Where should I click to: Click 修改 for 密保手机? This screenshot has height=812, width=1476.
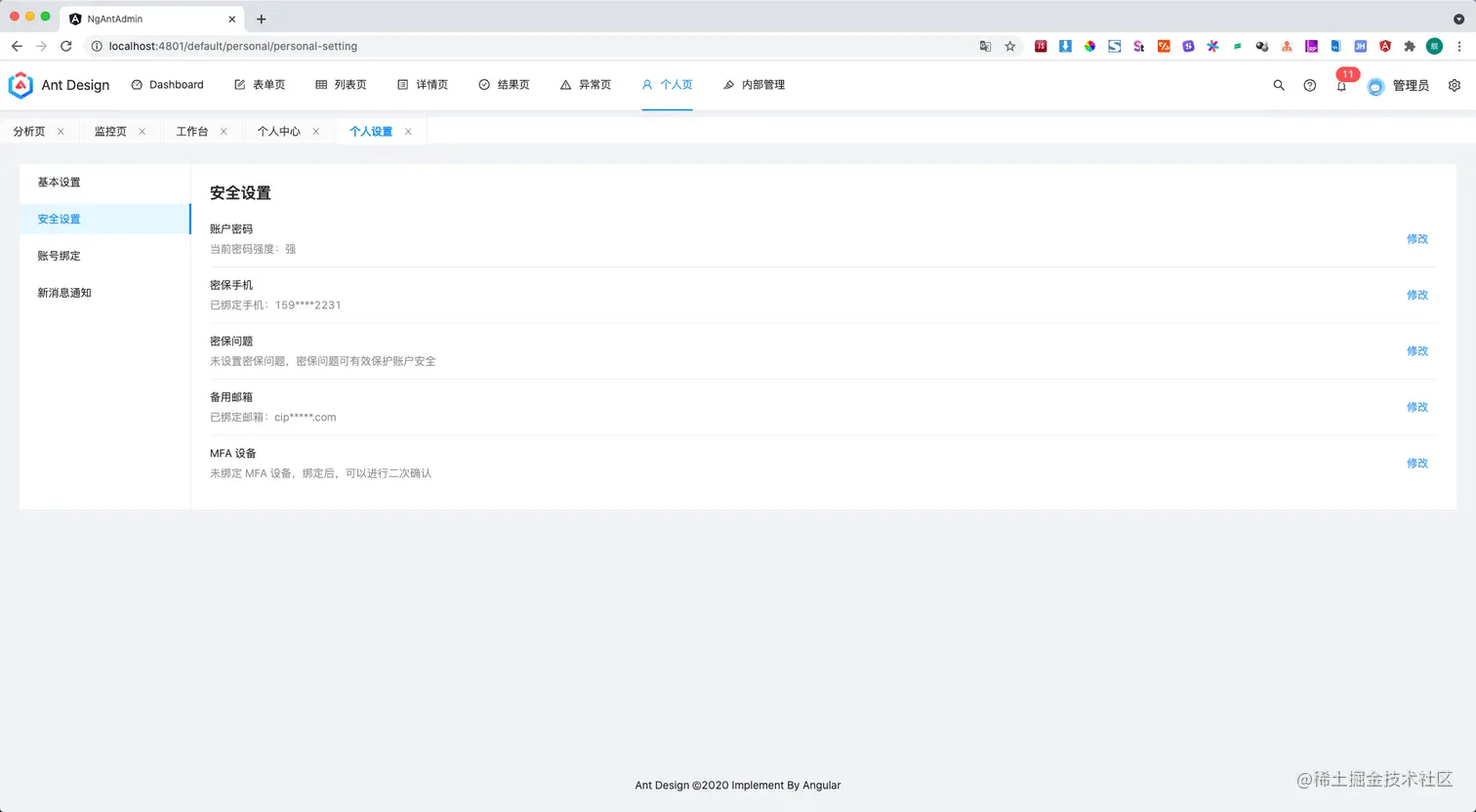(1417, 295)
